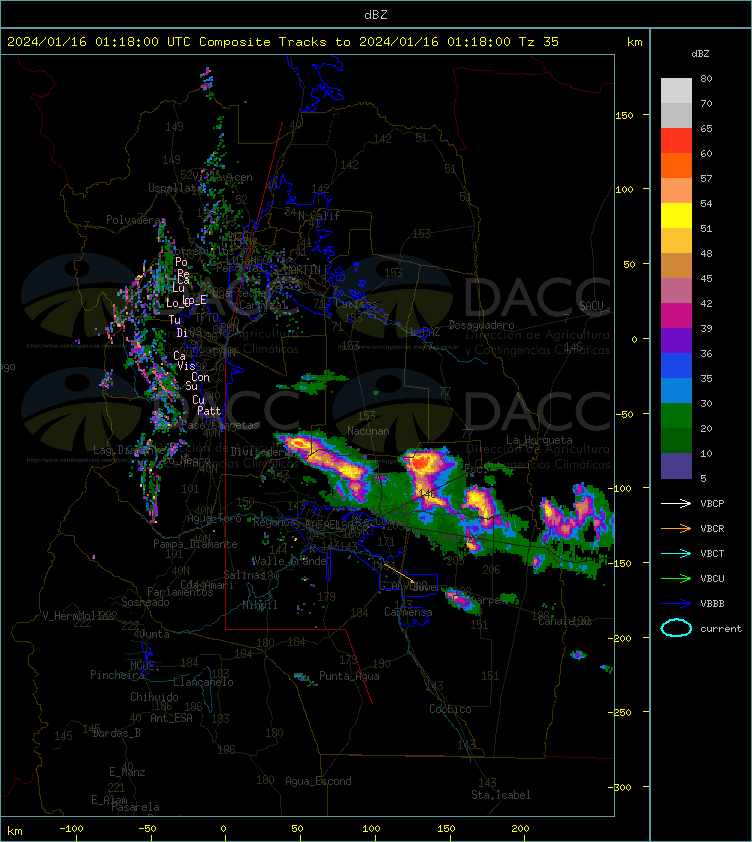Image resolution: width=752 pixels, height=842 pixels.
Task: Click the 'Tz 35' threshold text in header
Action: (x=539, y=42)
